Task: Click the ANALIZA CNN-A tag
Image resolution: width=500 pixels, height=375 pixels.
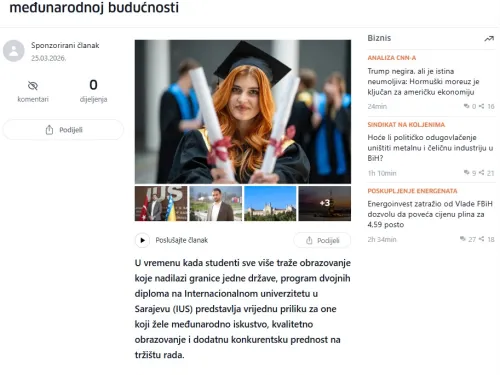Action: pos(392,58)
